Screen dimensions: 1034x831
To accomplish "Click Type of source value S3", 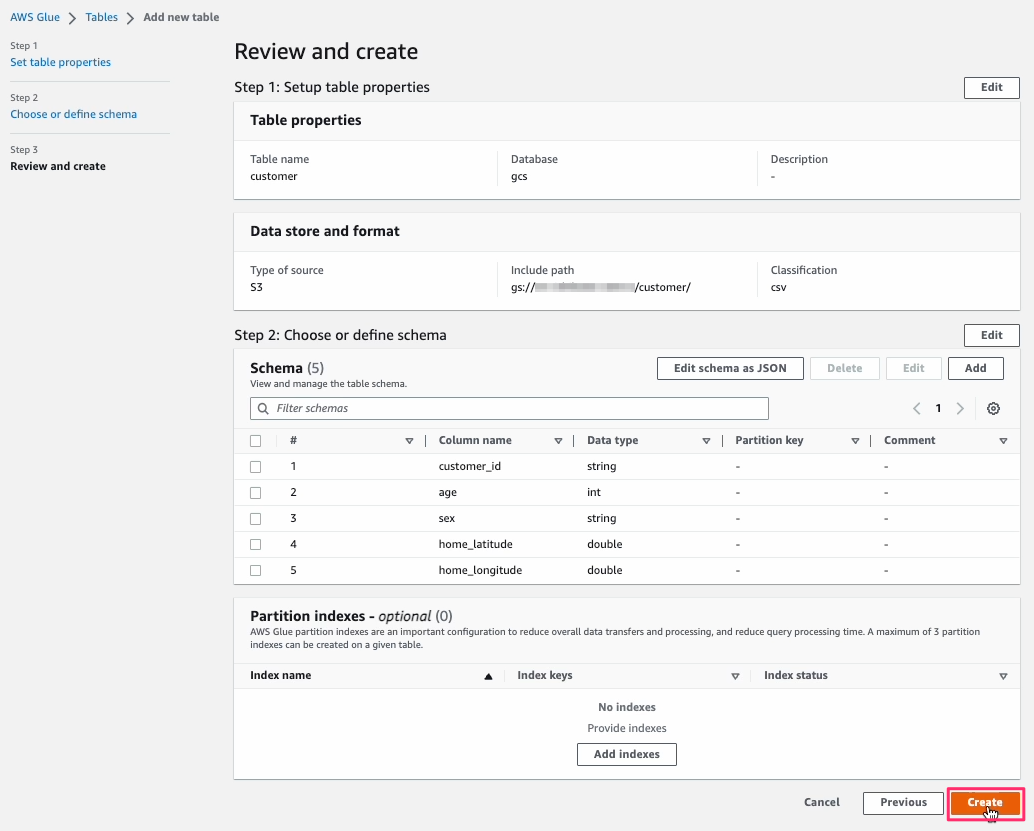I will [x=257, y=288].
